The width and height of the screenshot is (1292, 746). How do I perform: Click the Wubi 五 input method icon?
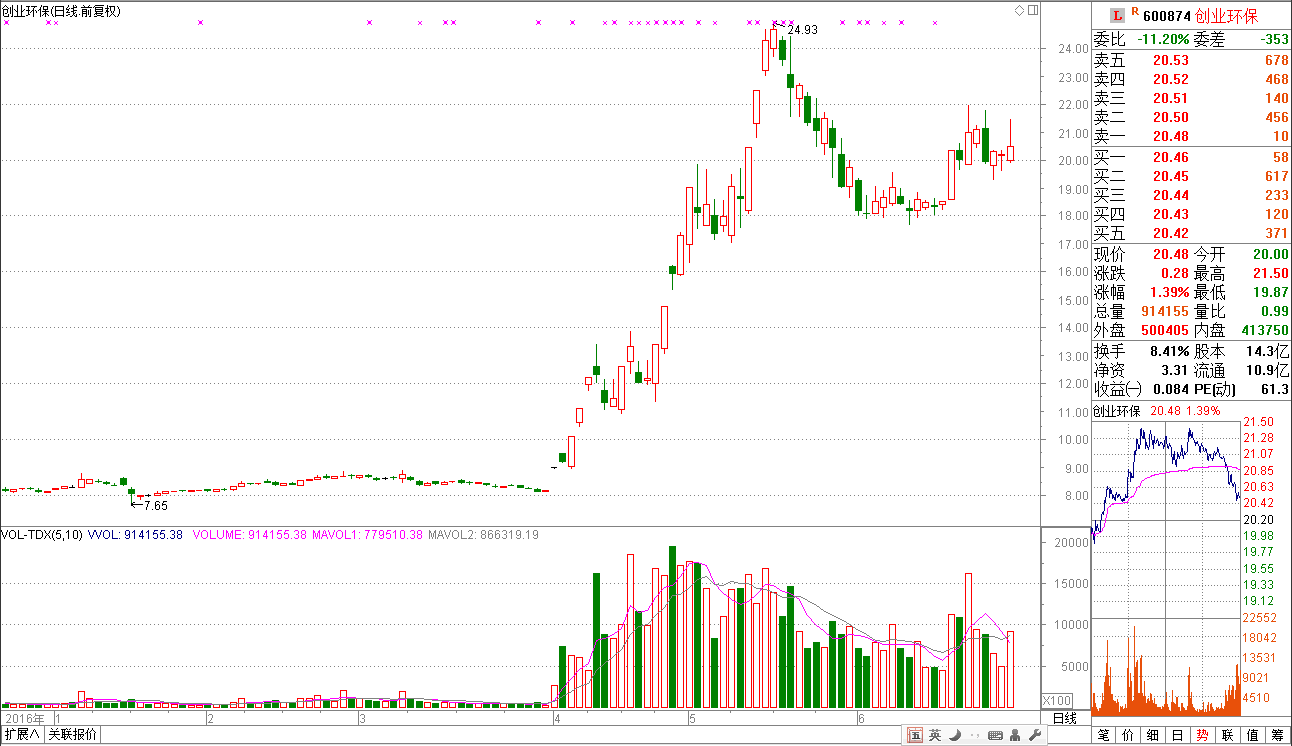coord(915,735)
